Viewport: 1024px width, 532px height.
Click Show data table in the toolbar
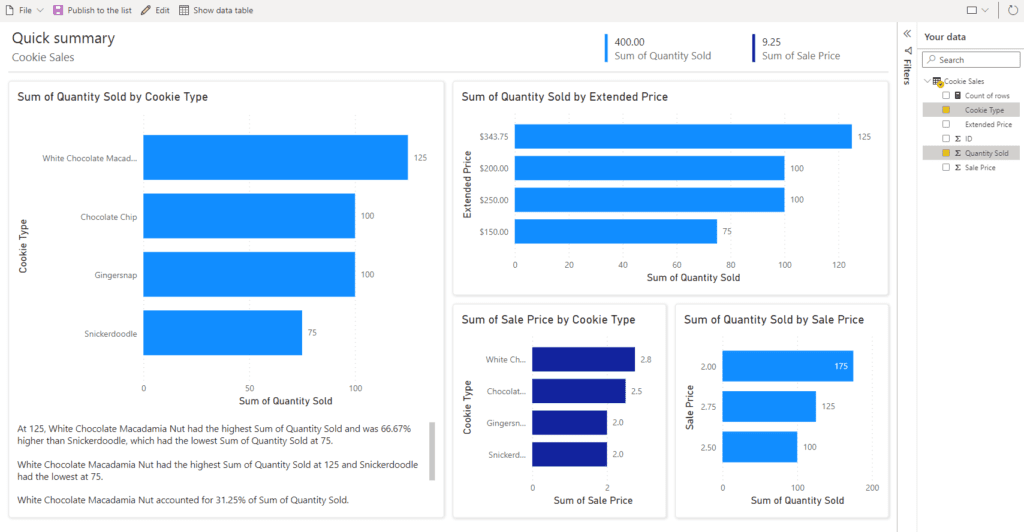point(222,10)
